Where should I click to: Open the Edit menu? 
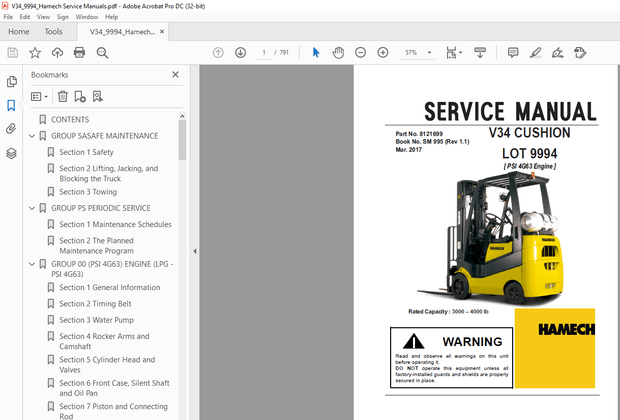[x=25, y=17]
